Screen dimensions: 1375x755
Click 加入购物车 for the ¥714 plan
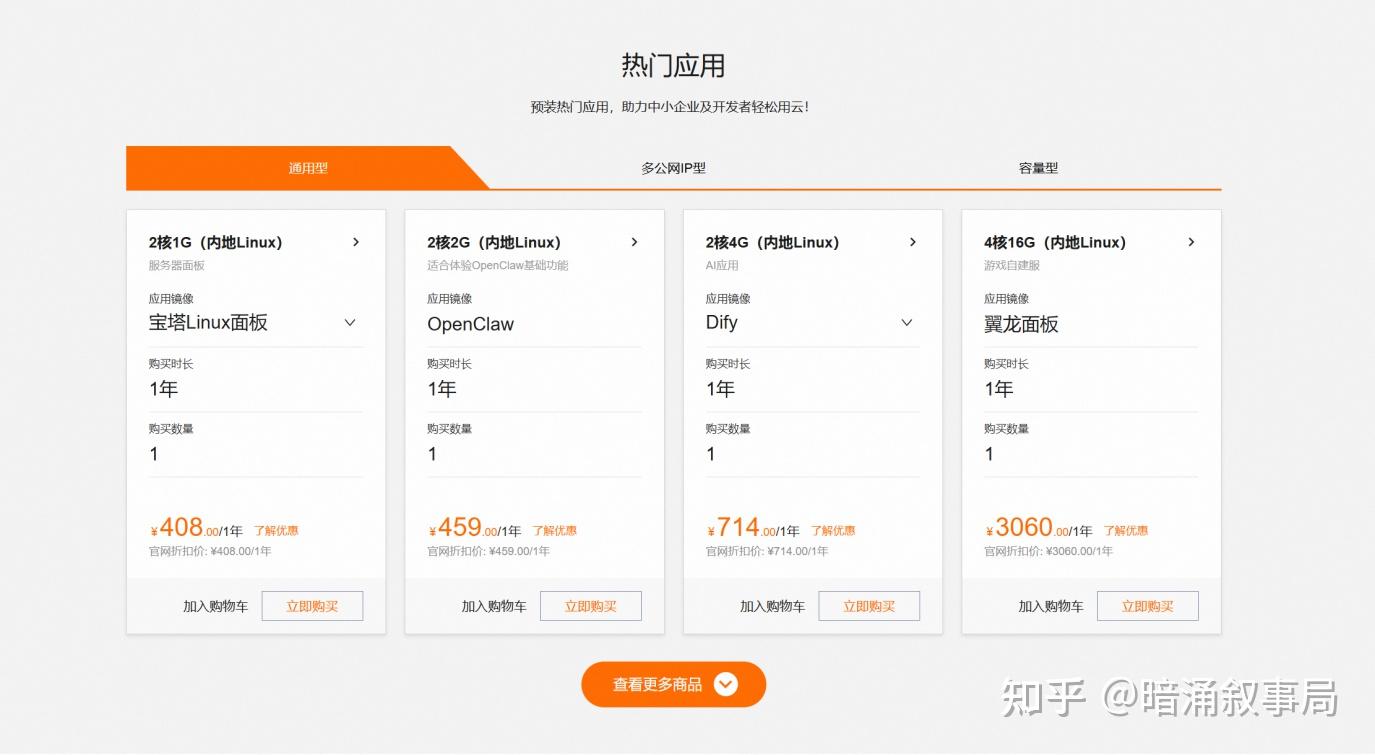point(772,606)
